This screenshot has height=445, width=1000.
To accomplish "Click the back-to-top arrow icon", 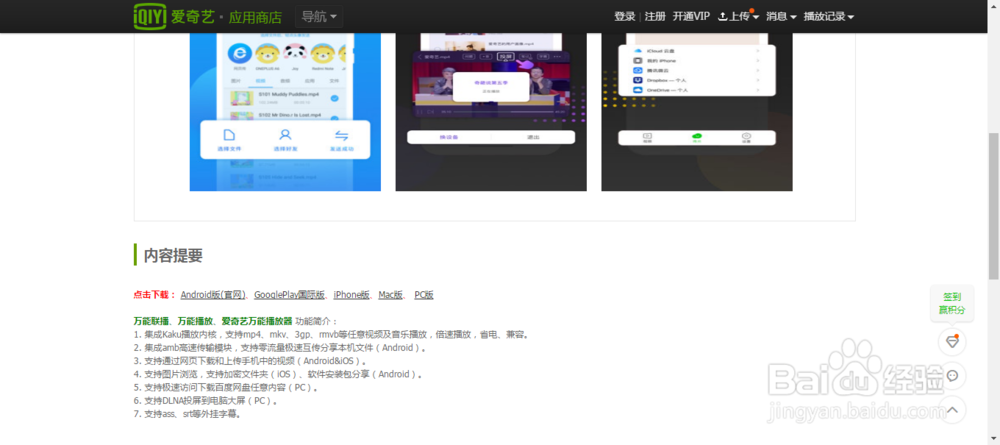I will click(952, 410).
